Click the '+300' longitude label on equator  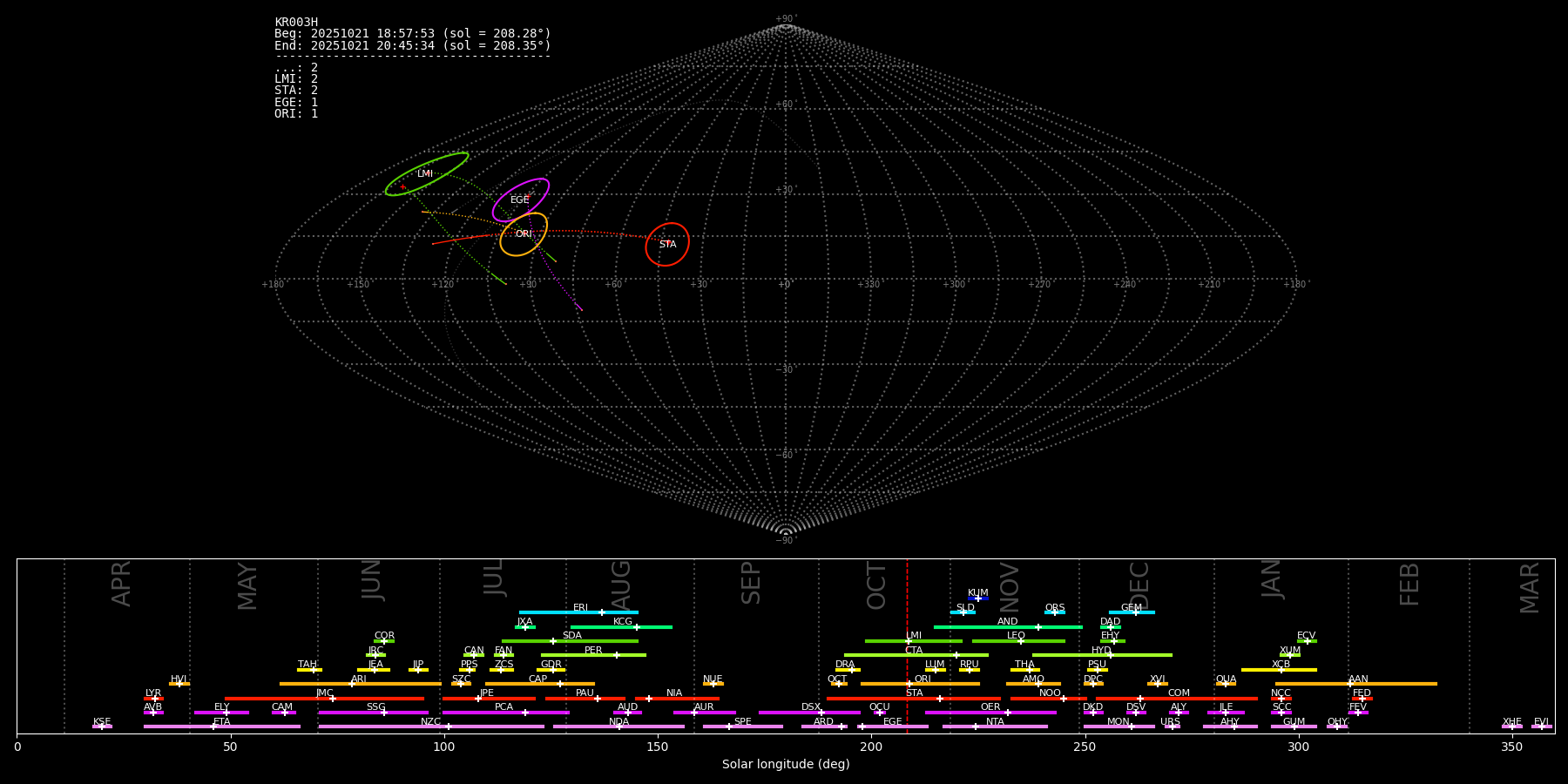(954, 285)
